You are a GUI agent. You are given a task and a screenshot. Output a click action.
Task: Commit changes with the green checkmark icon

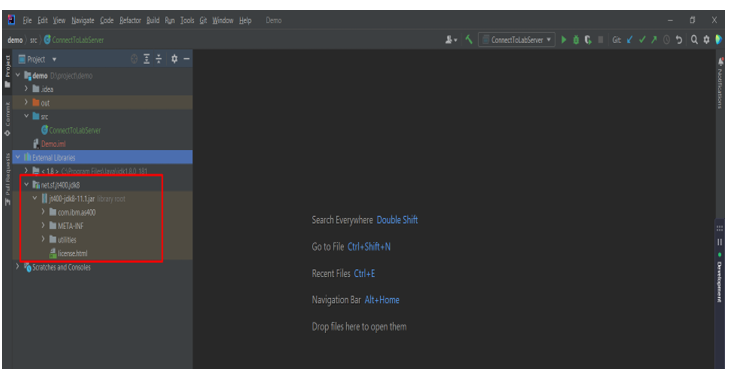point(642,40)
